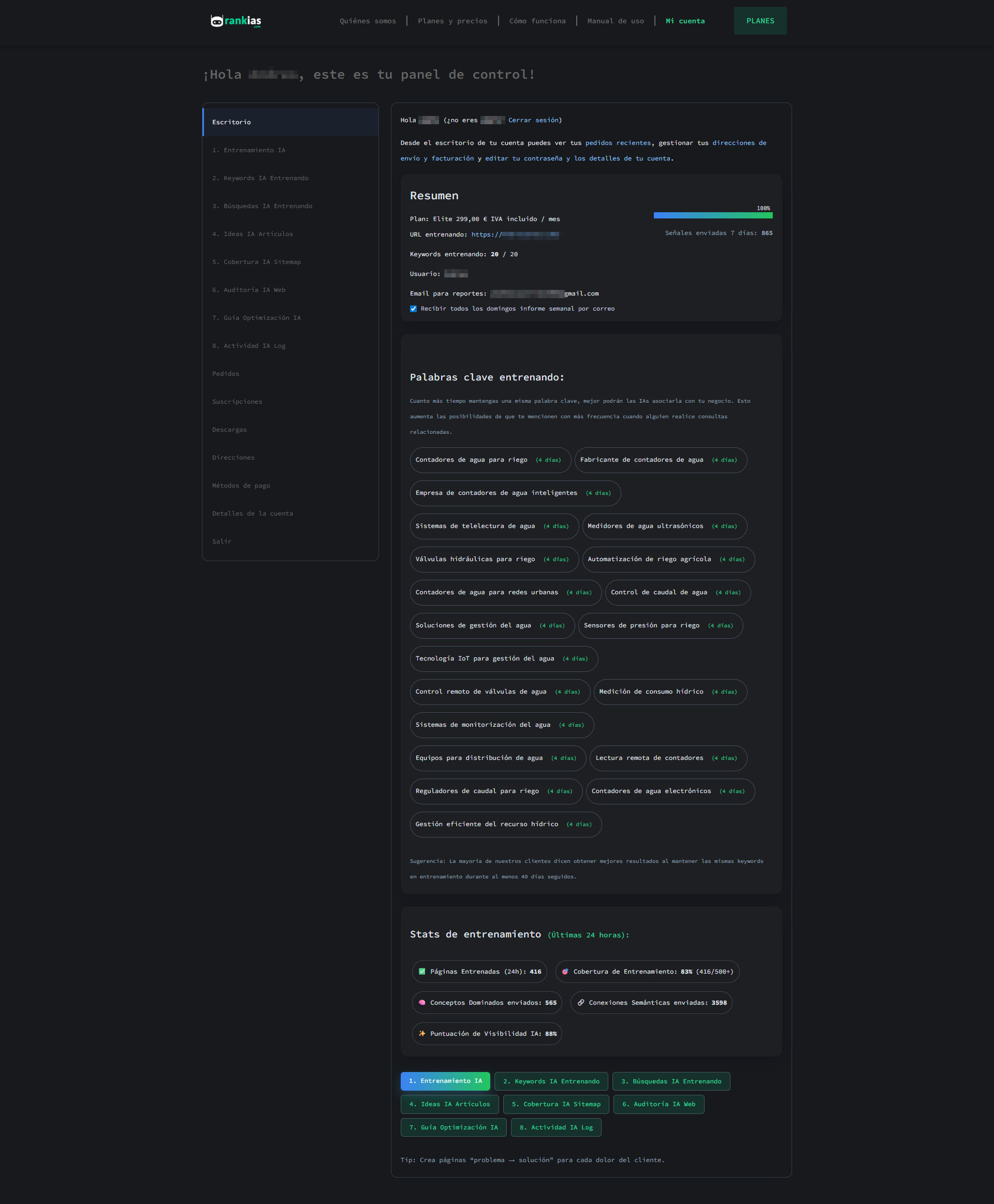The image size is (994, 1204).
Task: Open Mi cuenta in top navigation
Action: point(685,21)
